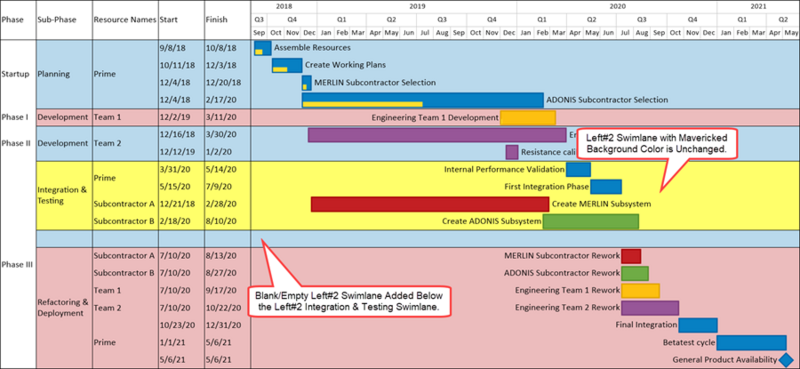
Task: Click the Assemble Resources task bar
Action: click(263, 48)
